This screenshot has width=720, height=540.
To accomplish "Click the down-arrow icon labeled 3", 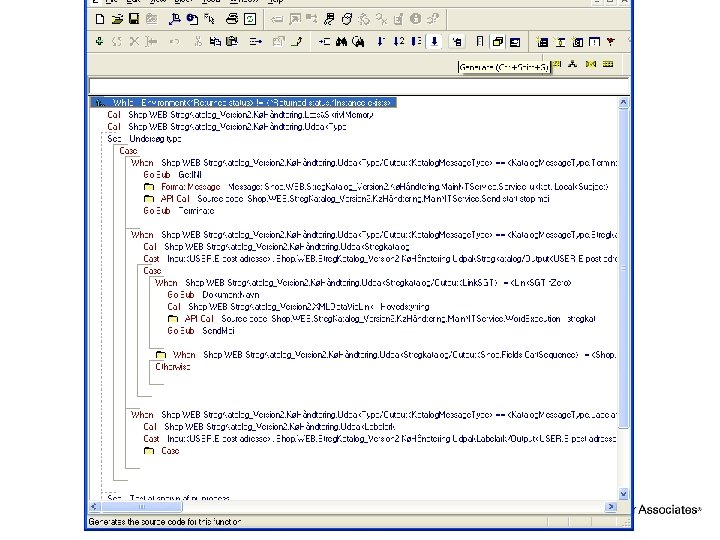I will tap(416, 42).
